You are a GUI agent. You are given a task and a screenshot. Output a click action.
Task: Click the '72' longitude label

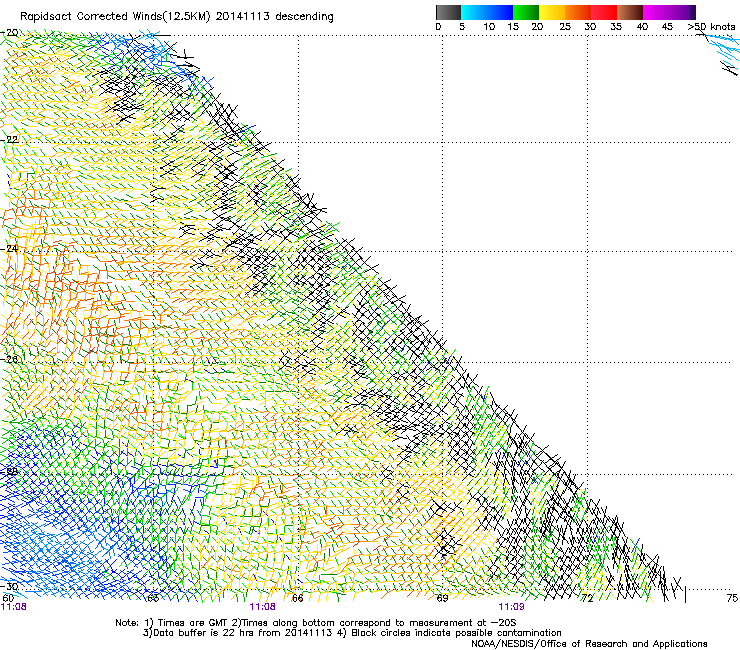point(587,598)
